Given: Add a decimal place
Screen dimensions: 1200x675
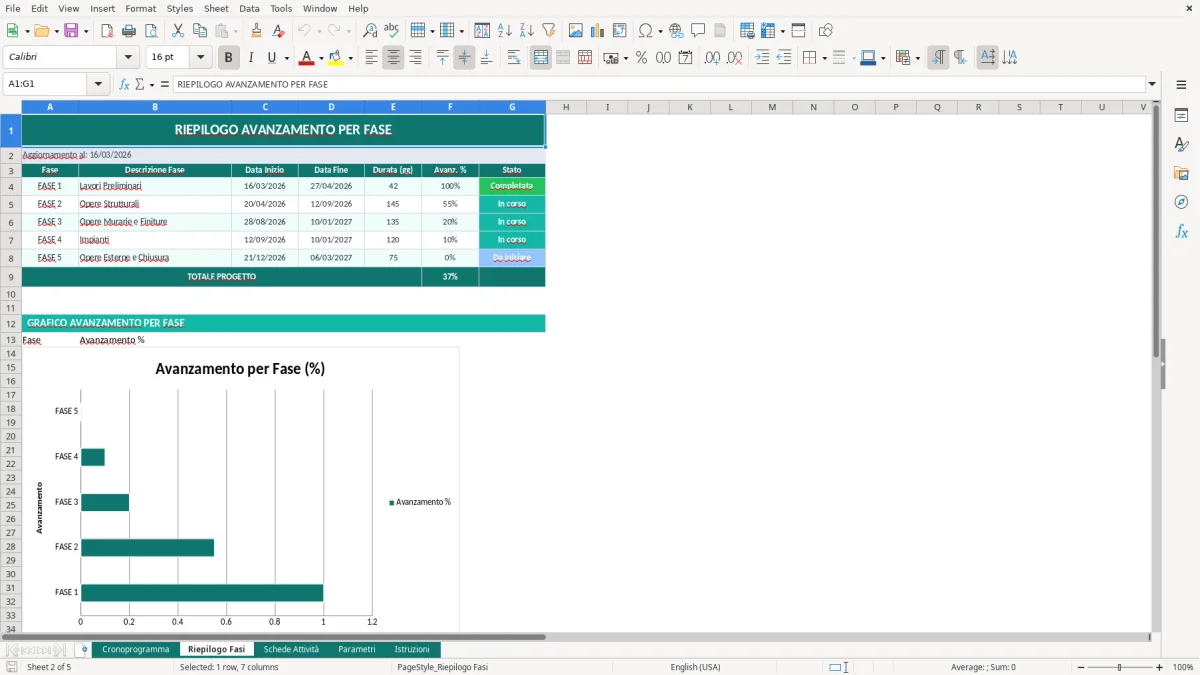Looking at the screenshot, I should coord(712,58).
